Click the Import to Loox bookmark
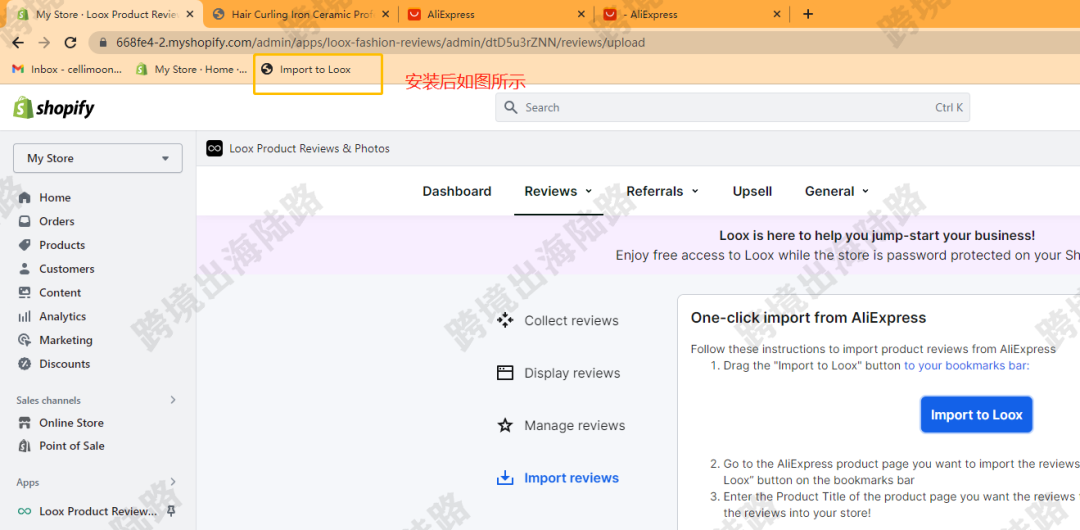The image size is (1080, 530). 307,69
